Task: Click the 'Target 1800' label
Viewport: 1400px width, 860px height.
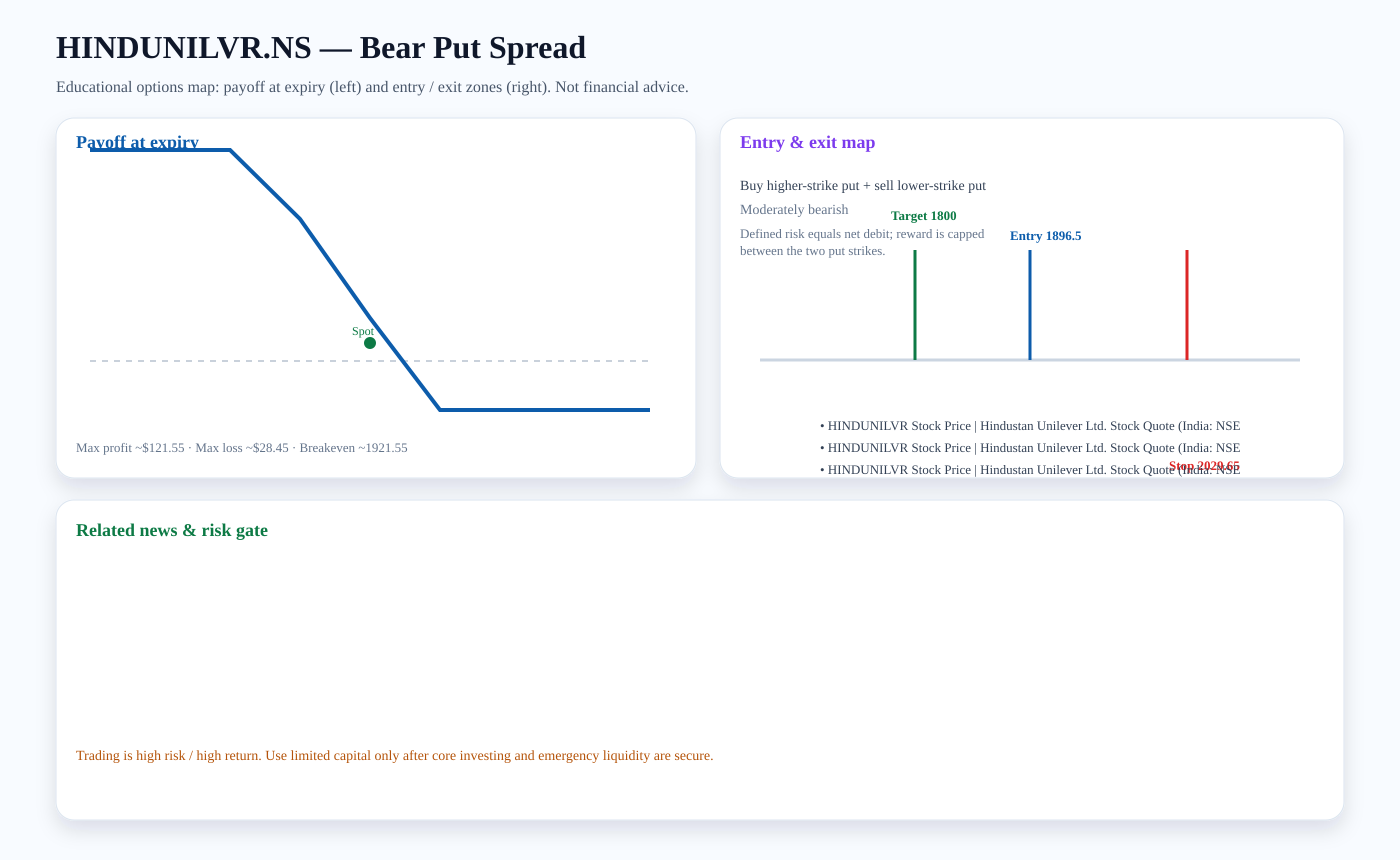Action: click(924, 216)
